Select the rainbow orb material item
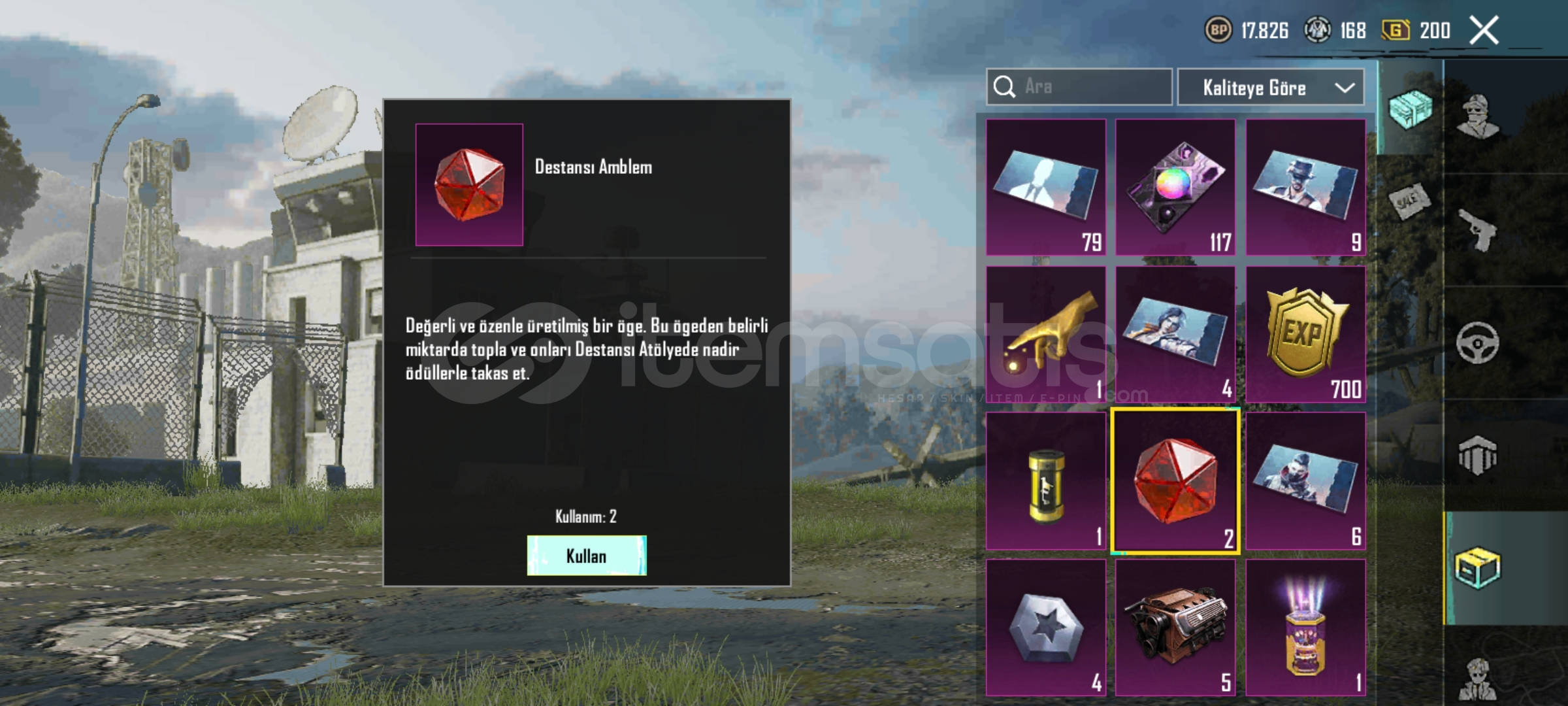 point(1175,187)
